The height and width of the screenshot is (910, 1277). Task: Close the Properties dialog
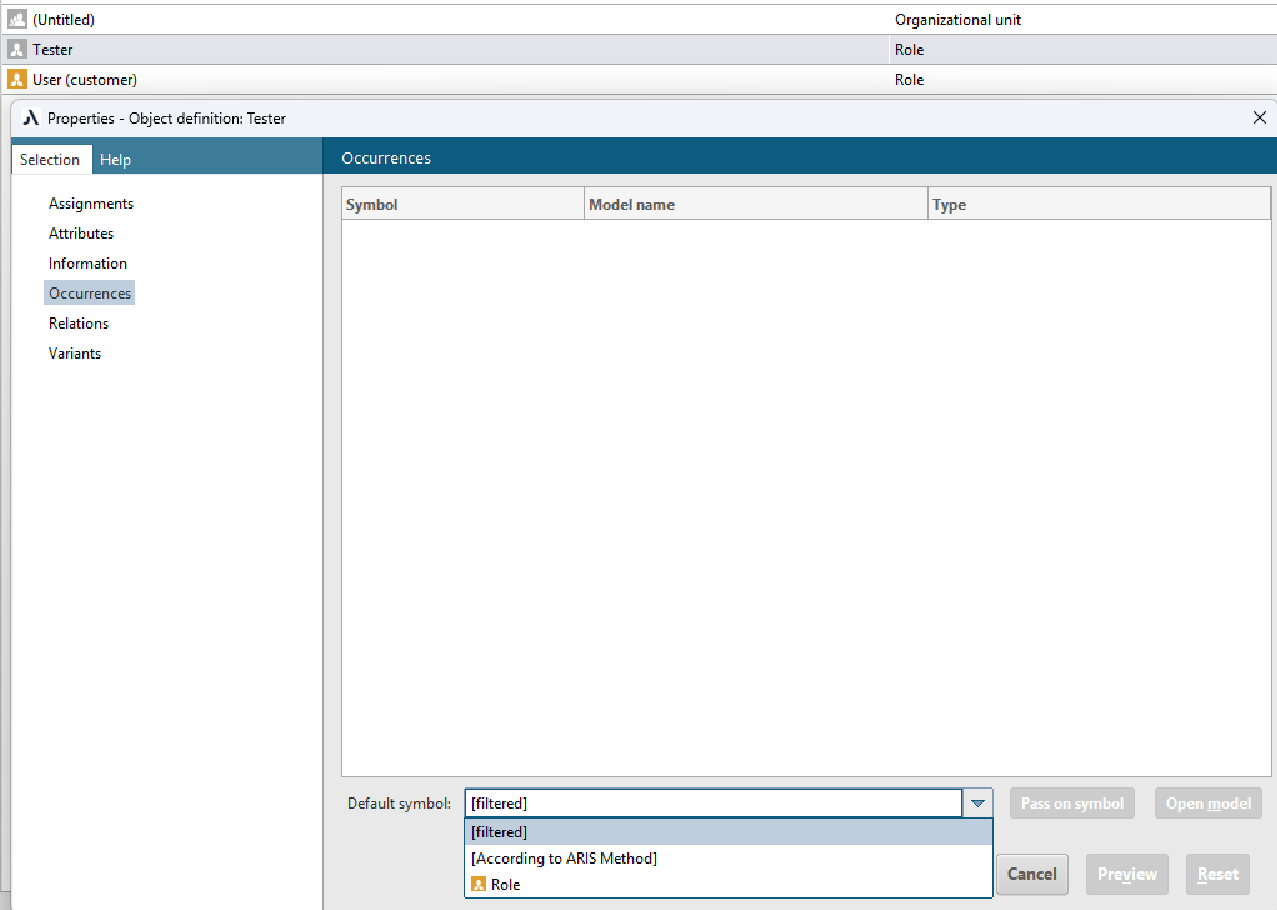1259,118
